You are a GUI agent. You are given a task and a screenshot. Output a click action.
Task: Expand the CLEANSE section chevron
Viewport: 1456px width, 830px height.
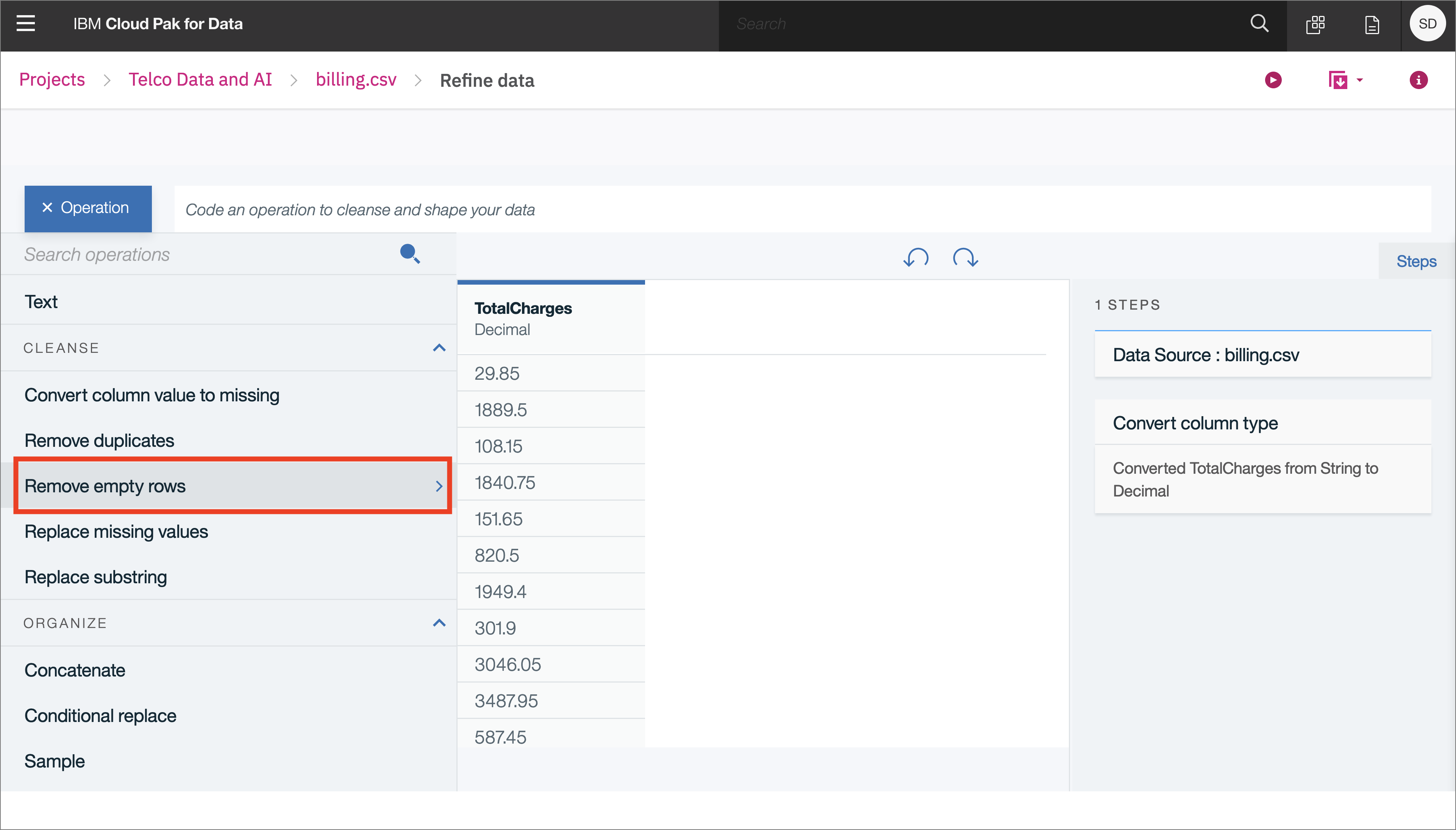coord(437,348)
